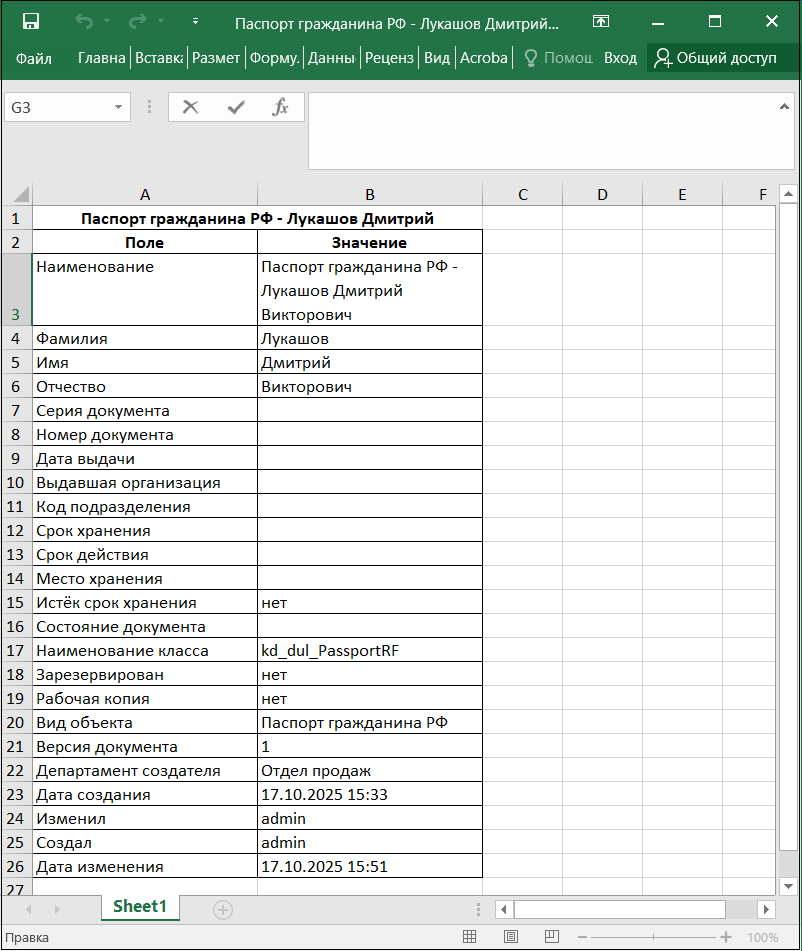802x951 pixels.
Task: Click the Name Box showing G3
Action: coord(58,107)
